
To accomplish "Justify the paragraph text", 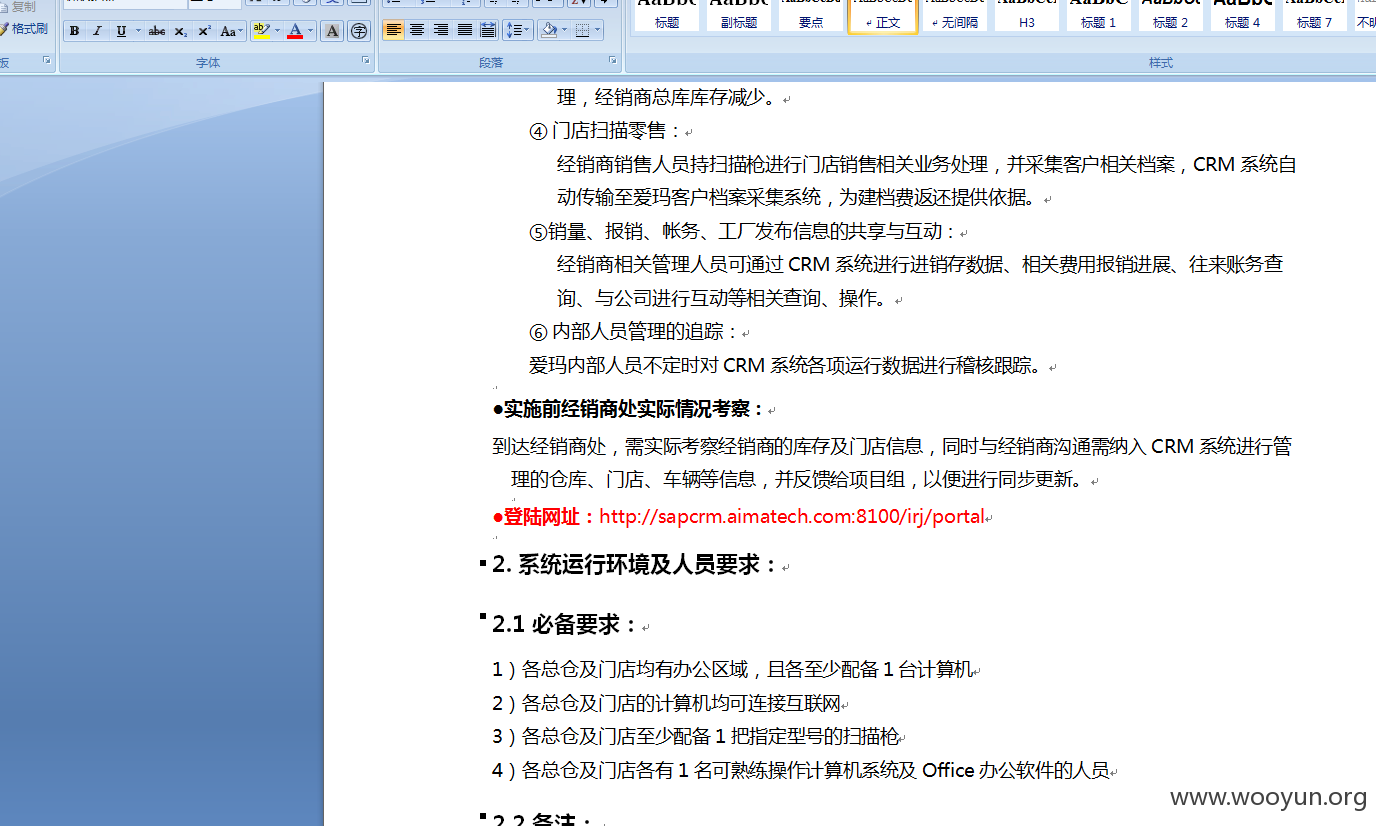I will 465,30.
